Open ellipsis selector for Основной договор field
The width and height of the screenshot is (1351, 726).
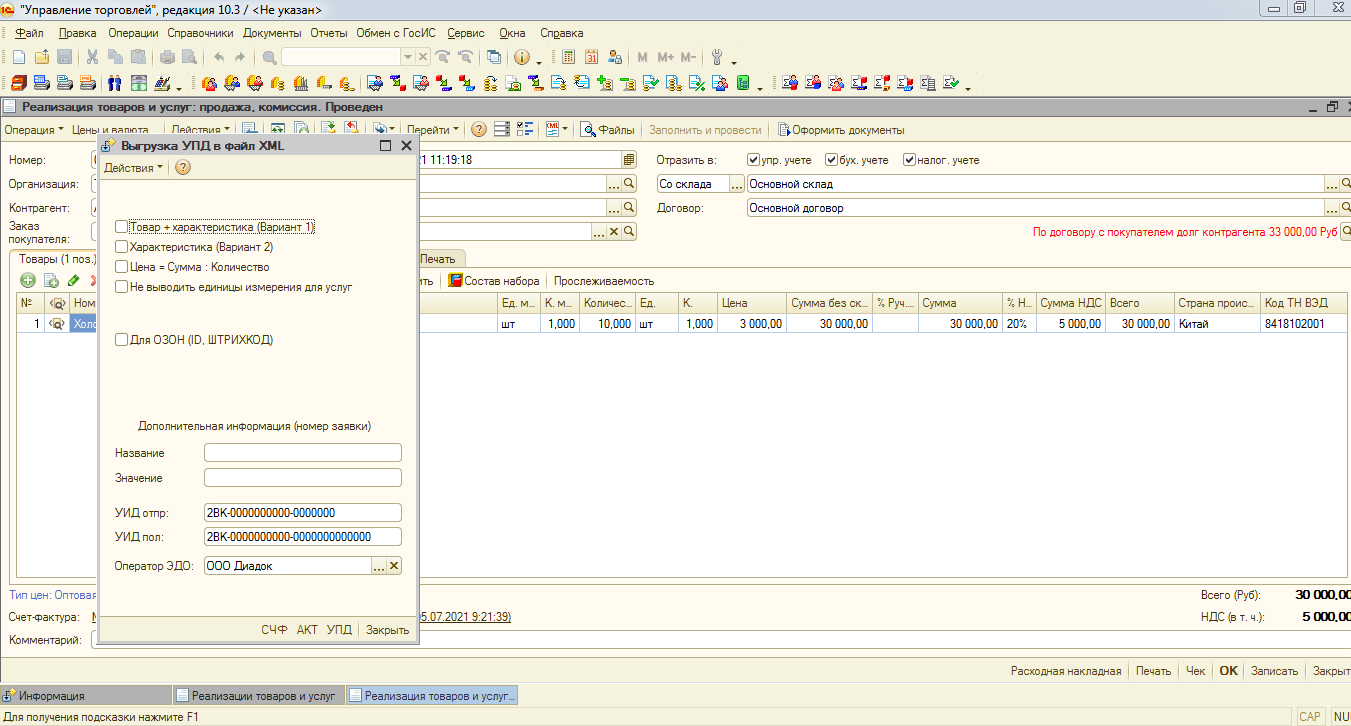(1332, 208)
